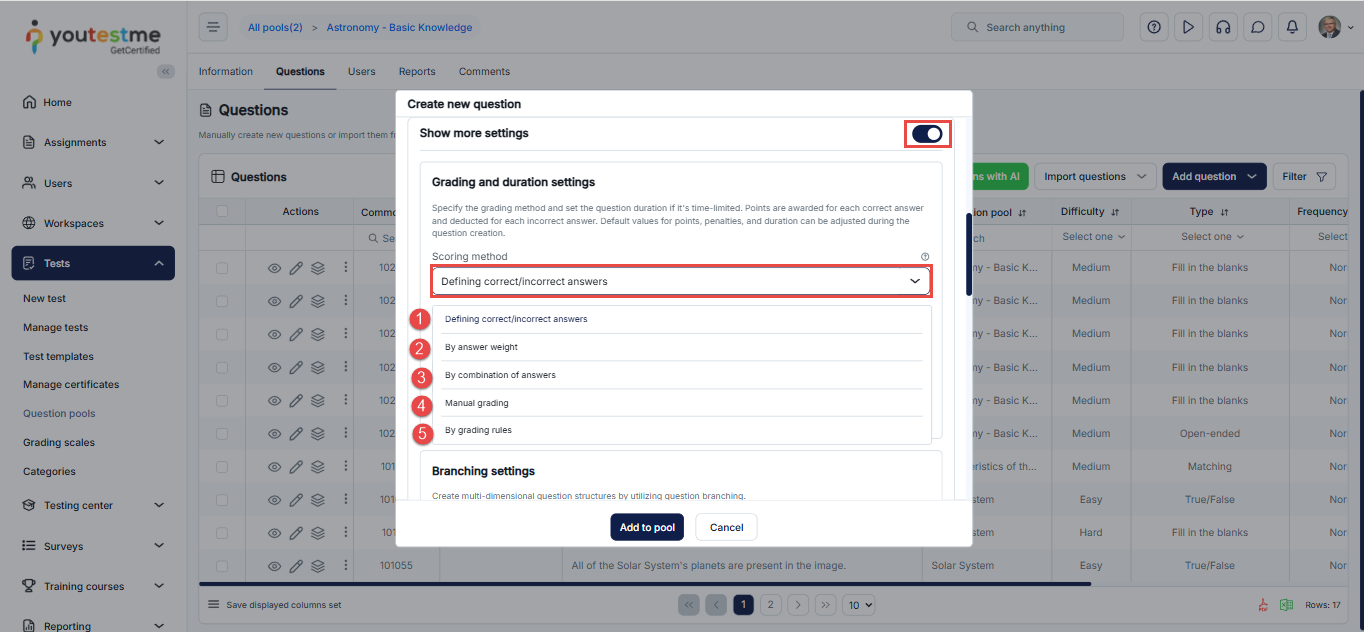Edit the Open-ended question with the pencil icon

[296, 434]
